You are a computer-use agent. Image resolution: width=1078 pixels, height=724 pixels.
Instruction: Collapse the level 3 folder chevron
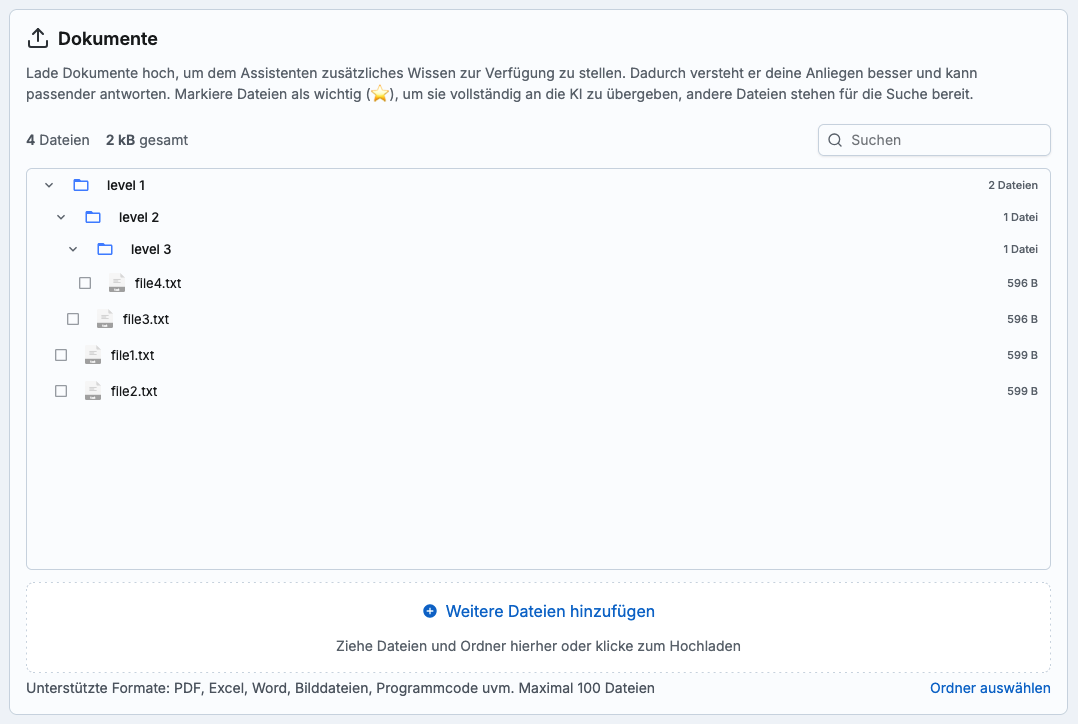[73, 249]
